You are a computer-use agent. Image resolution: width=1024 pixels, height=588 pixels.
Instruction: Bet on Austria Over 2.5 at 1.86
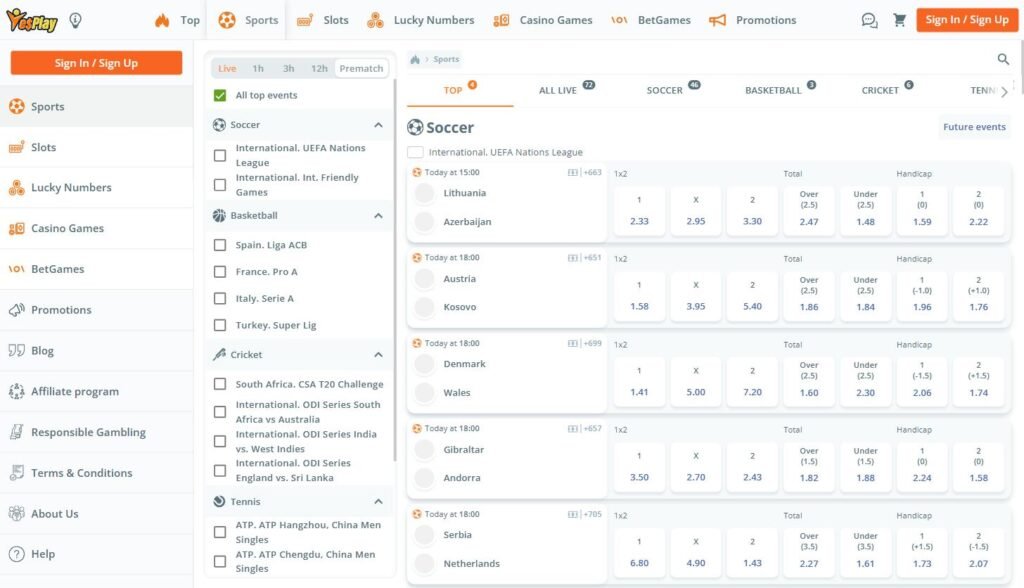[x=809, y=295]
